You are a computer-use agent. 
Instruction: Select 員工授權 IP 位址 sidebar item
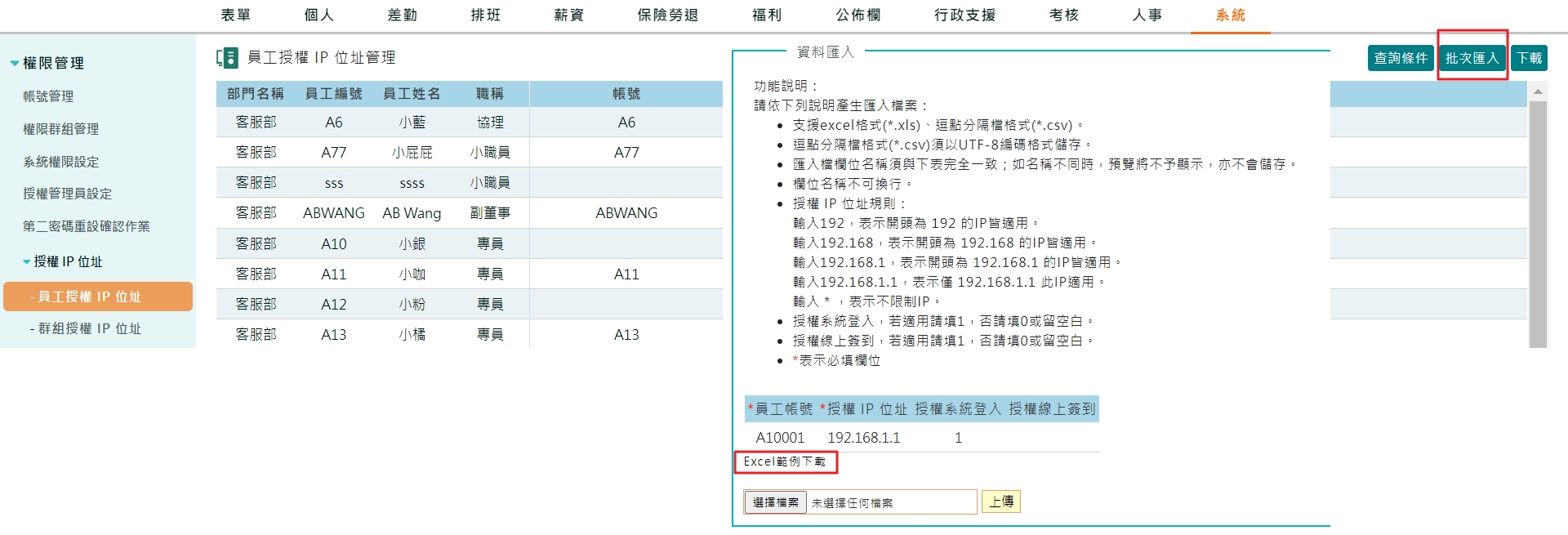pos(98,296)
